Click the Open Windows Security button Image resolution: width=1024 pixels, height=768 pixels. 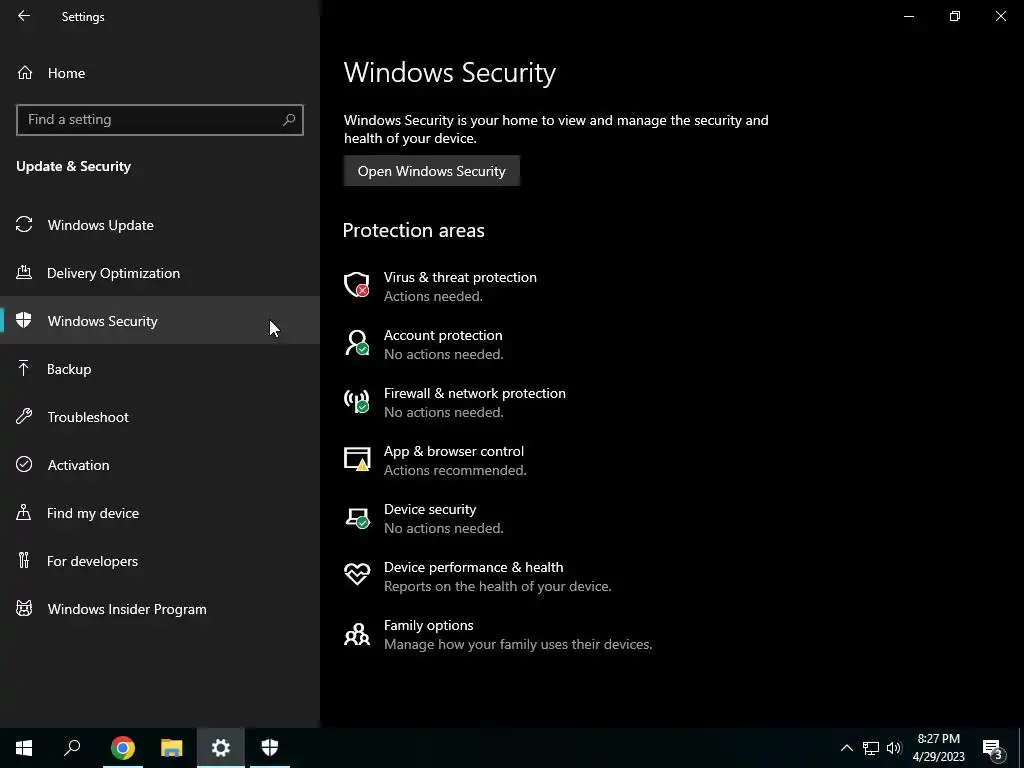[x=432, y=171]
